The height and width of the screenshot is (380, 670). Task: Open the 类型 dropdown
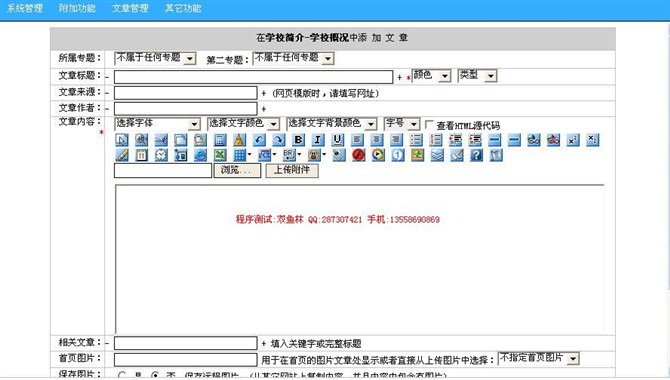click(477, 76)
